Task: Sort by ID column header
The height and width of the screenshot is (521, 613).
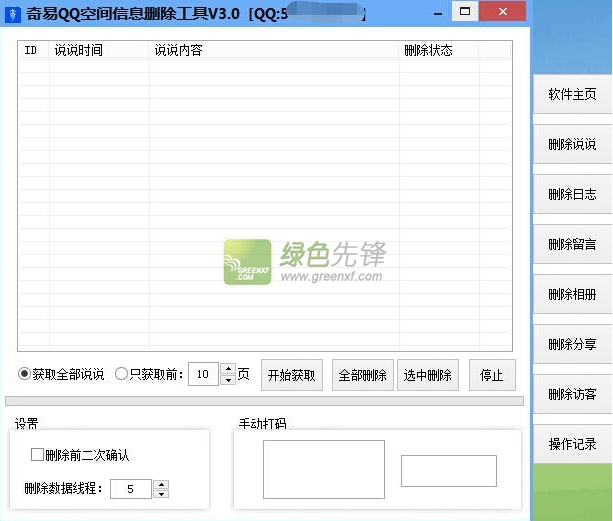Action: [x=34, y=50]
